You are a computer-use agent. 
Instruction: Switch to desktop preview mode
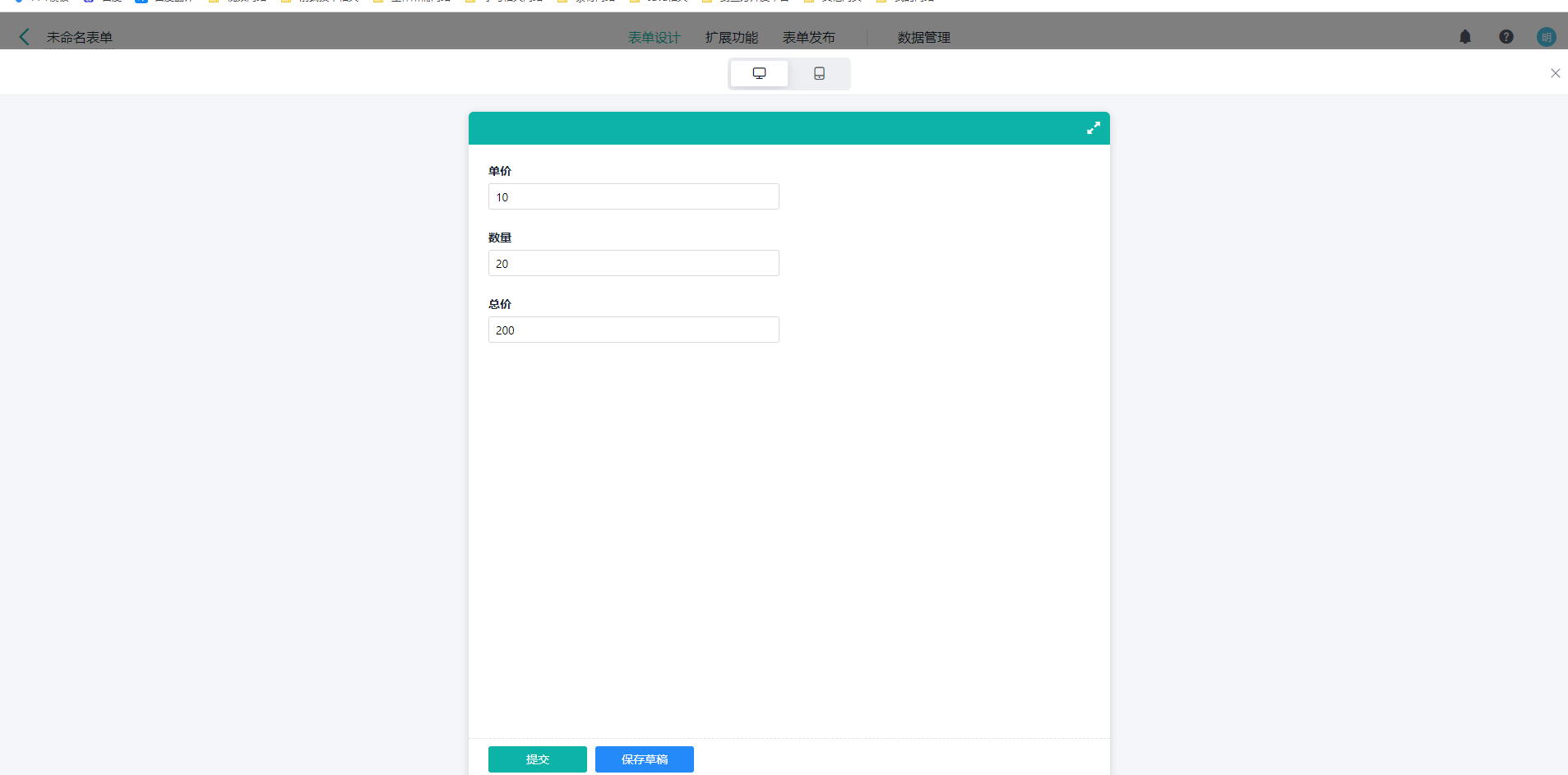[759, 73]
